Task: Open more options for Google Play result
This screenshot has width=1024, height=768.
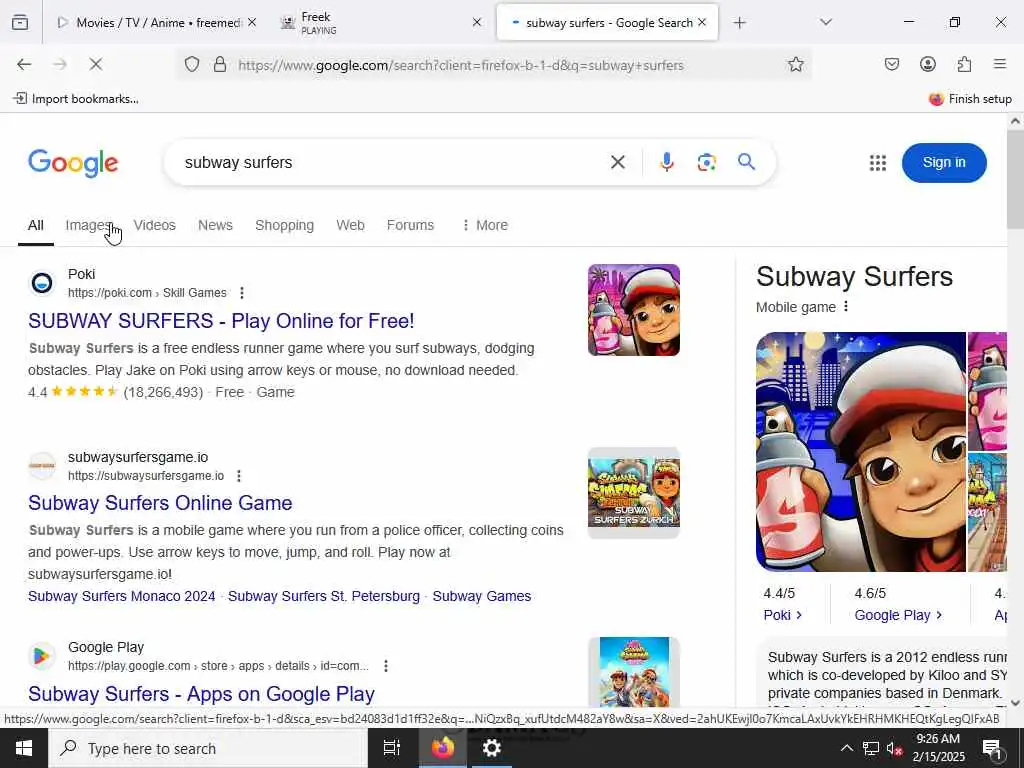Action: pyautogui.click(x=386, y=665)
